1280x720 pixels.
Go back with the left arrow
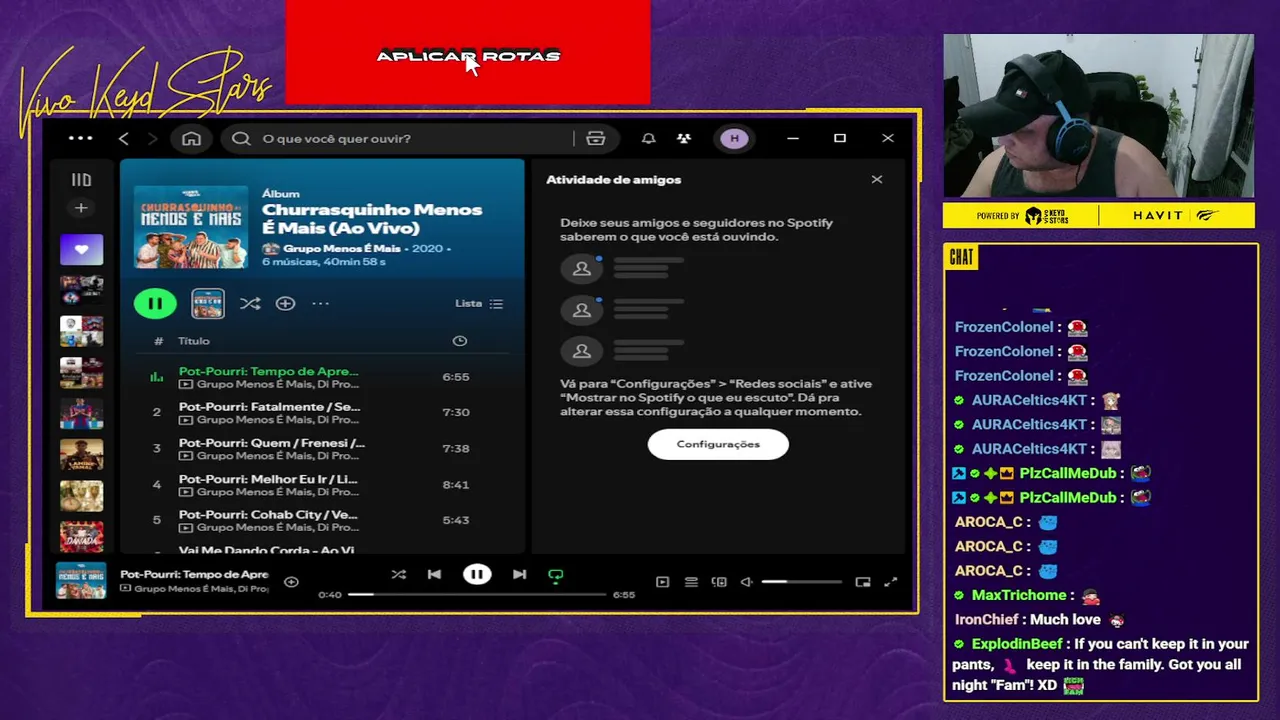[124, 138]
